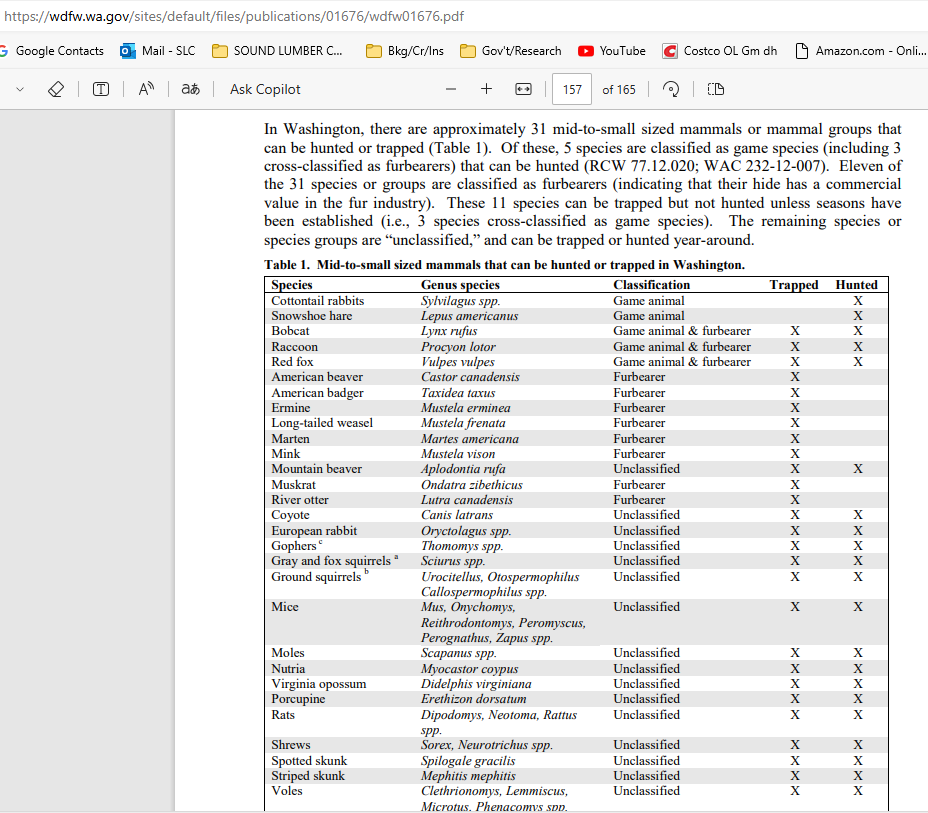Click the 'Hunted' column header
928x813 pixels.
pos(856,285)
